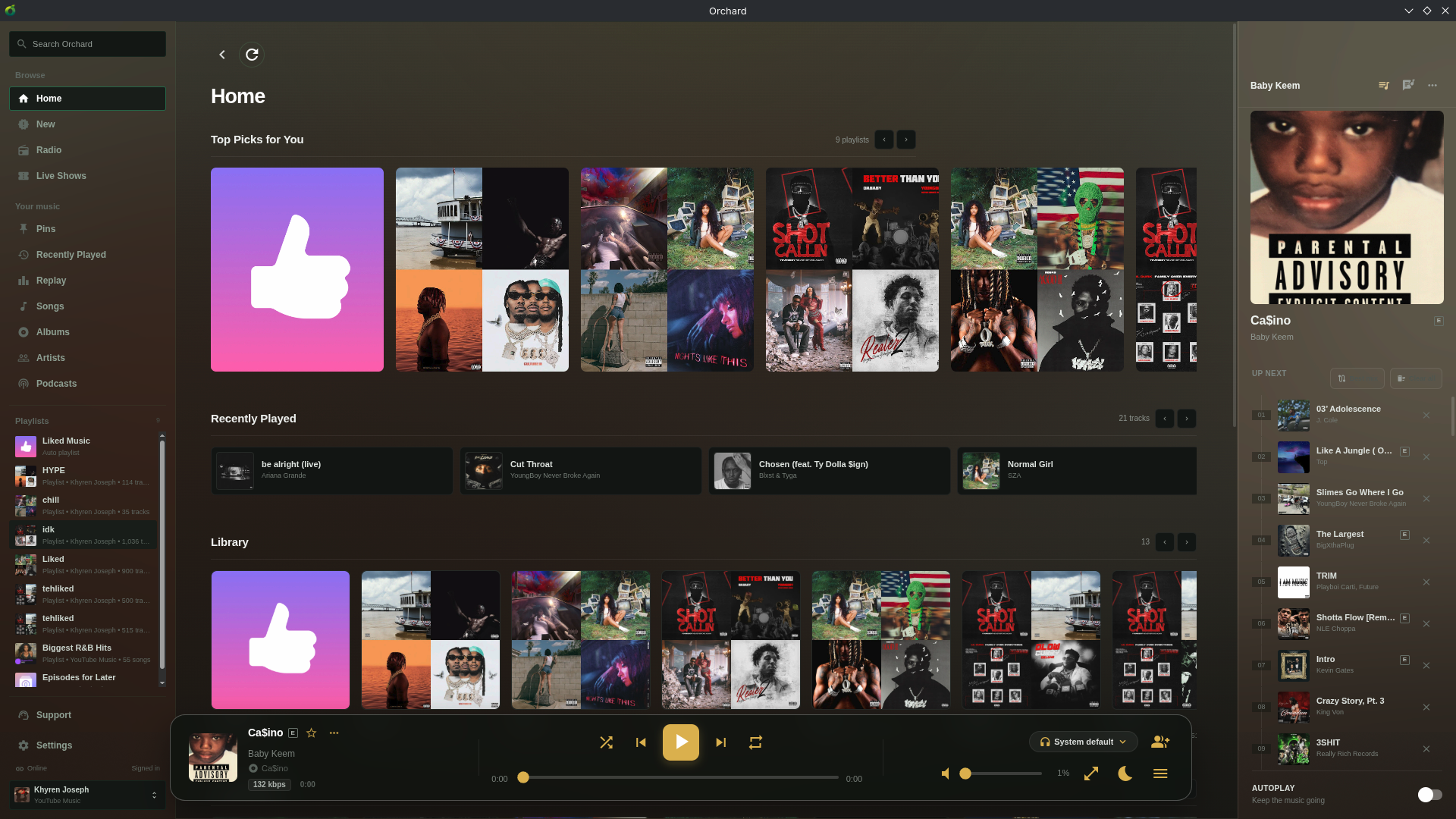Play Cut Throat from Recently Played
The image size is (1456, 819).
(x=580, y=471)
